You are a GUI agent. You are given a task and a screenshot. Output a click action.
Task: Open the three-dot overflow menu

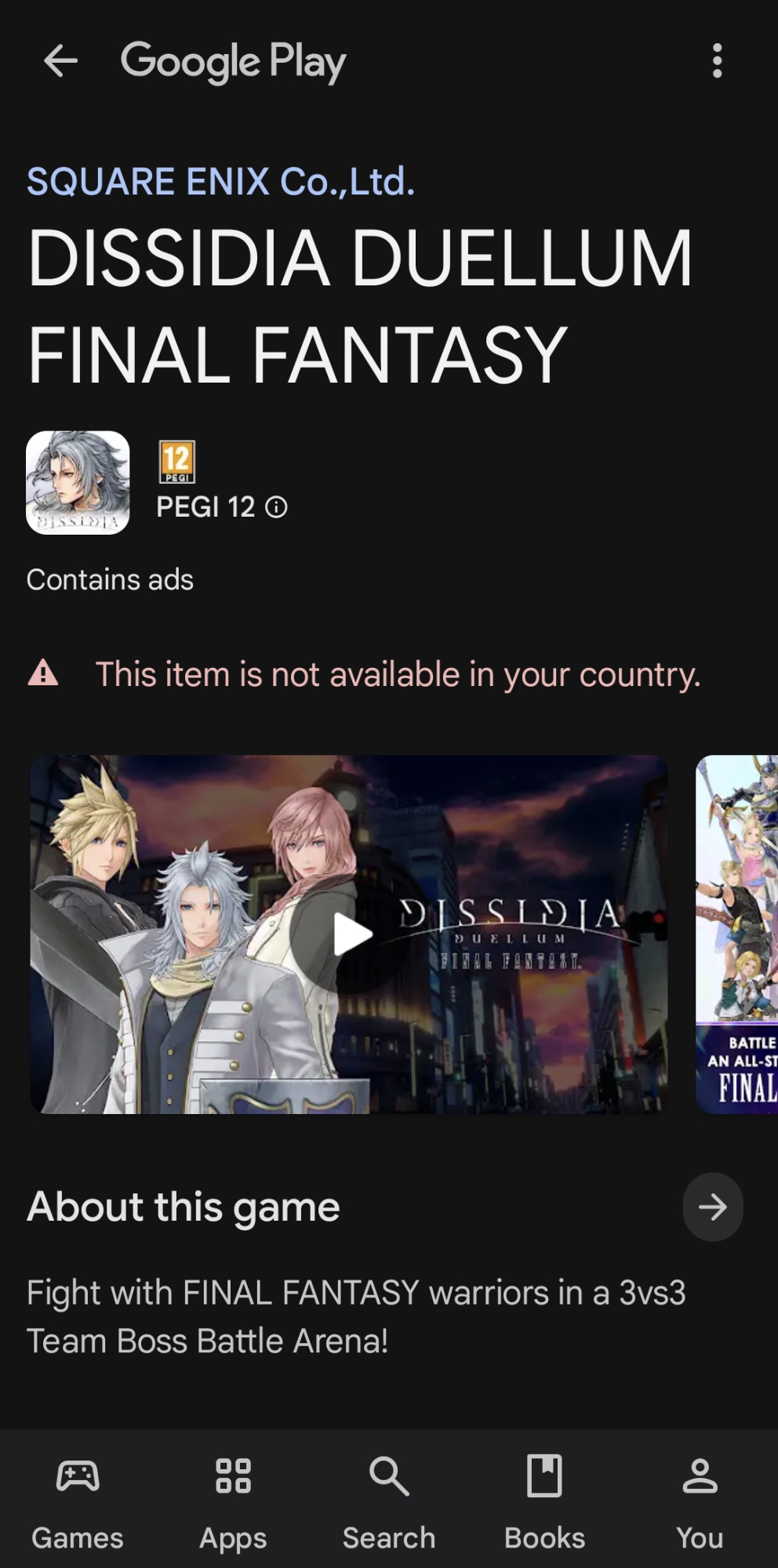pos(717,61)
